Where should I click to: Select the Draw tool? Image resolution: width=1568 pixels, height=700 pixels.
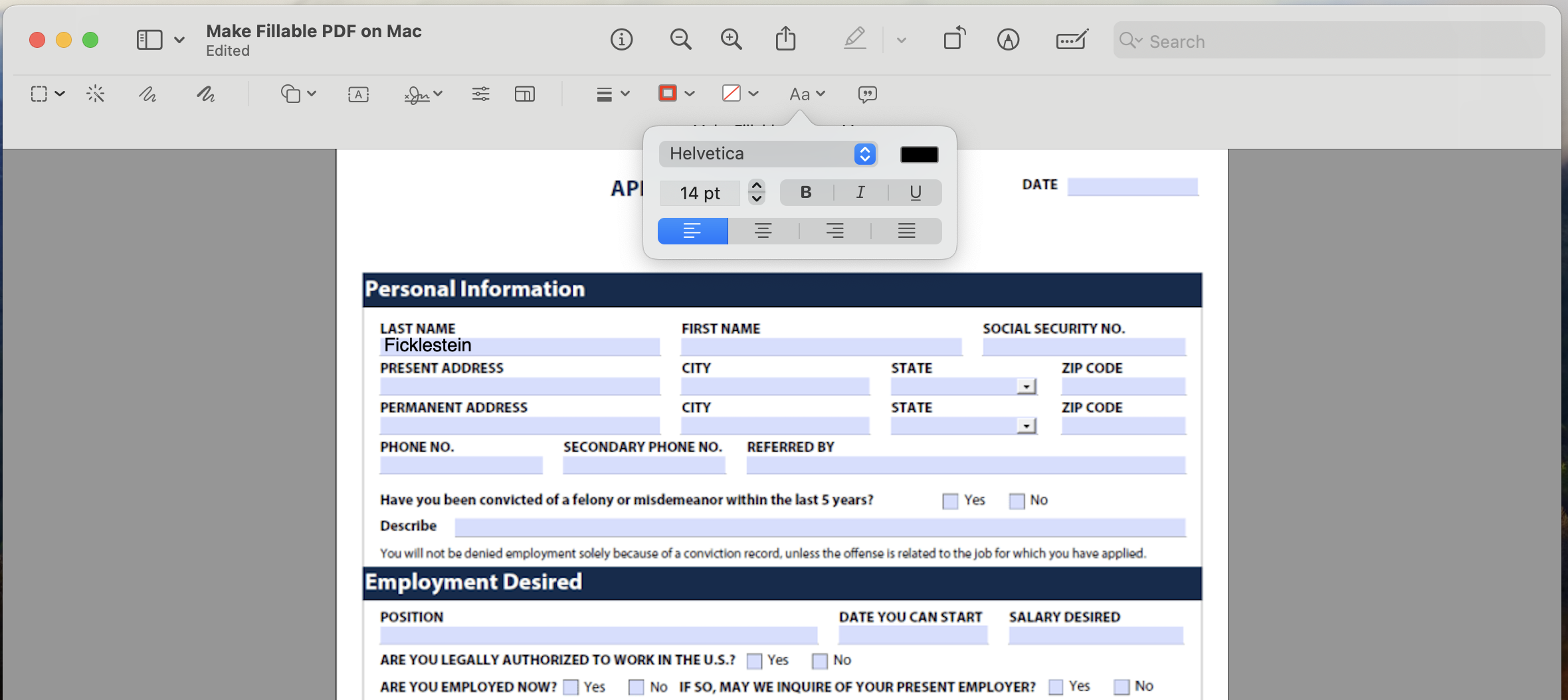tap(206, 94)
